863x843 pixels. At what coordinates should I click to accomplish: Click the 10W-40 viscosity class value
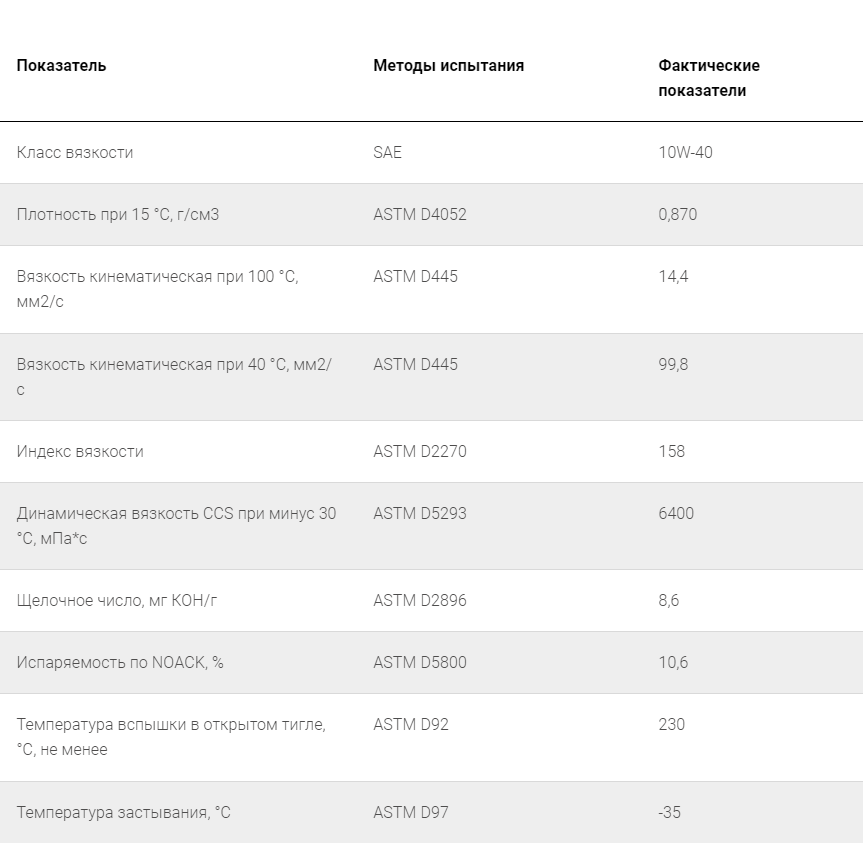(x=685, y=153)
